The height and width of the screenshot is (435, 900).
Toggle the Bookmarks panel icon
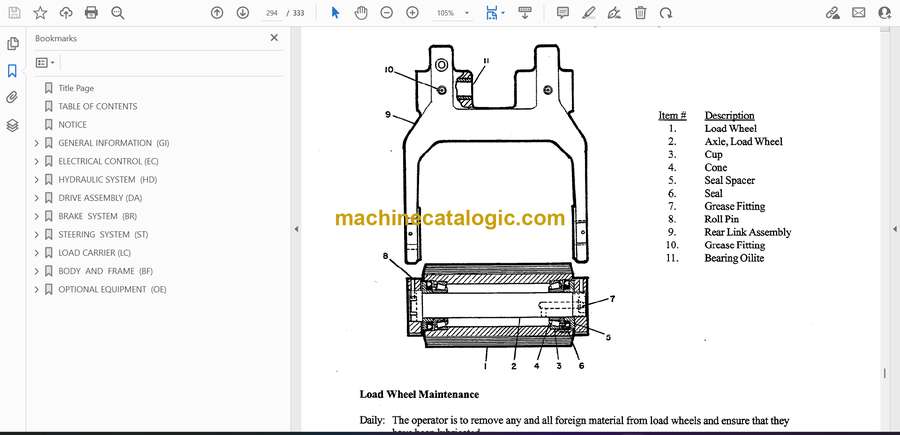(13, 71)
